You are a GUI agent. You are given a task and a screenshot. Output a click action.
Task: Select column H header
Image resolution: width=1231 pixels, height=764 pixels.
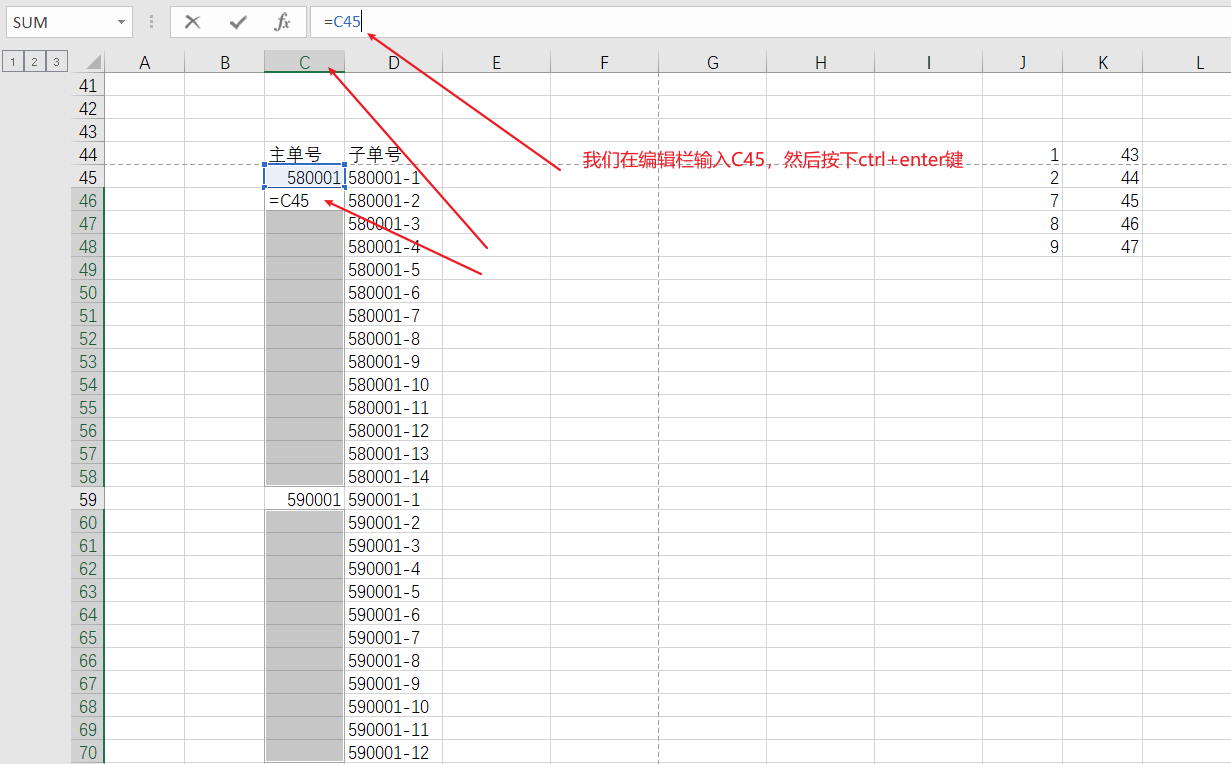pyautogui.click(x=821, y=62)
